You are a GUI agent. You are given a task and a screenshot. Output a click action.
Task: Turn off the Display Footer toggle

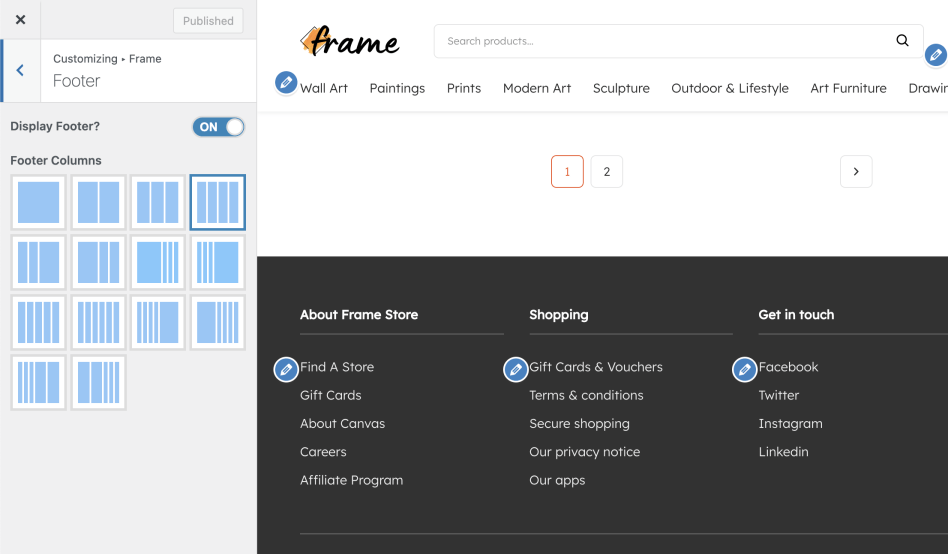218,127
